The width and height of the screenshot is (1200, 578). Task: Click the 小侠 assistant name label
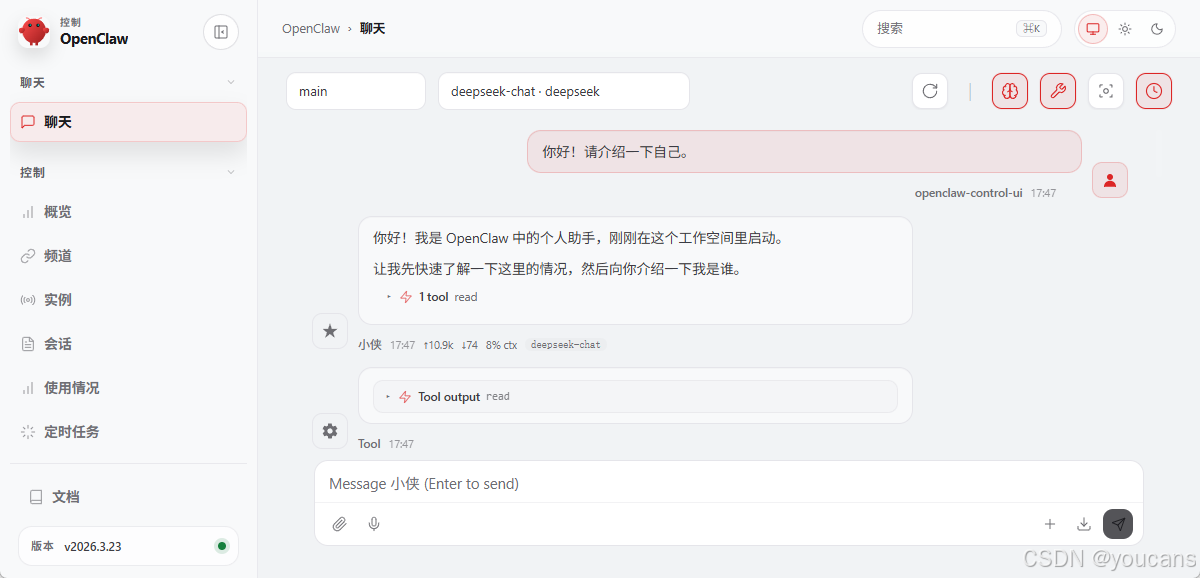click(x=370, y=345)
